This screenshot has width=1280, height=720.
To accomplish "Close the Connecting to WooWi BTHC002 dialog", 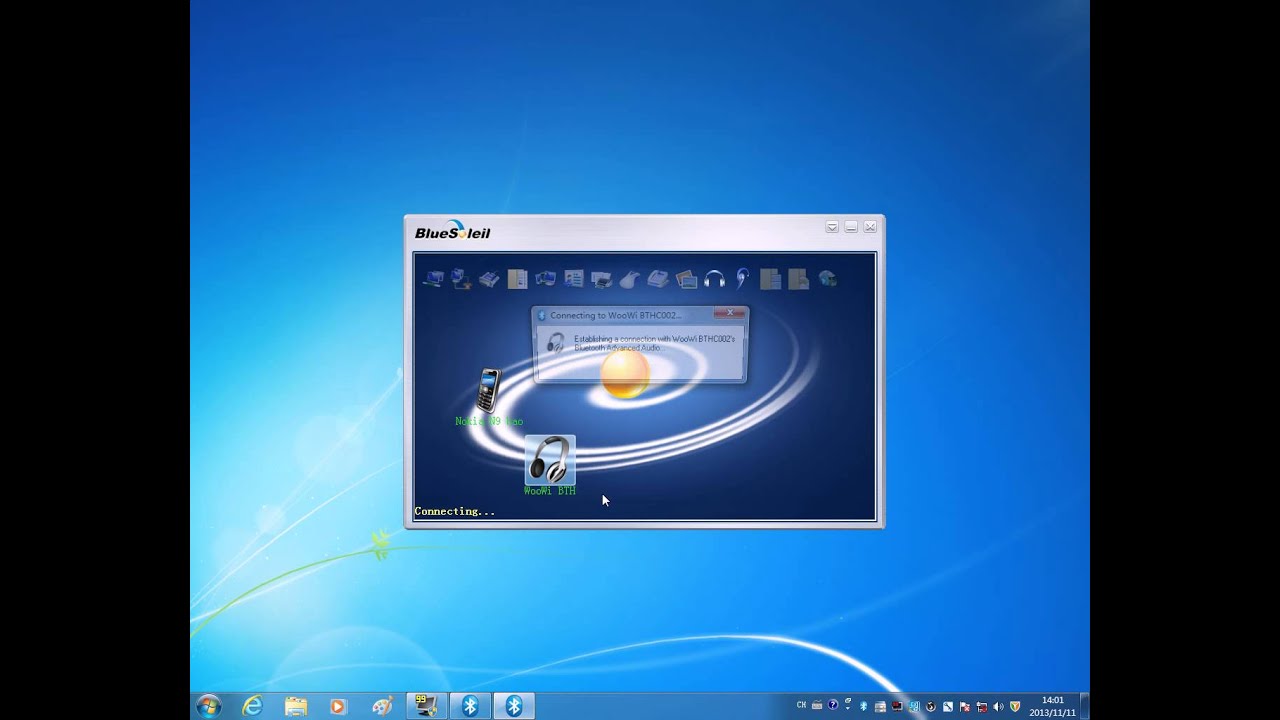I will tap(731, 313).
